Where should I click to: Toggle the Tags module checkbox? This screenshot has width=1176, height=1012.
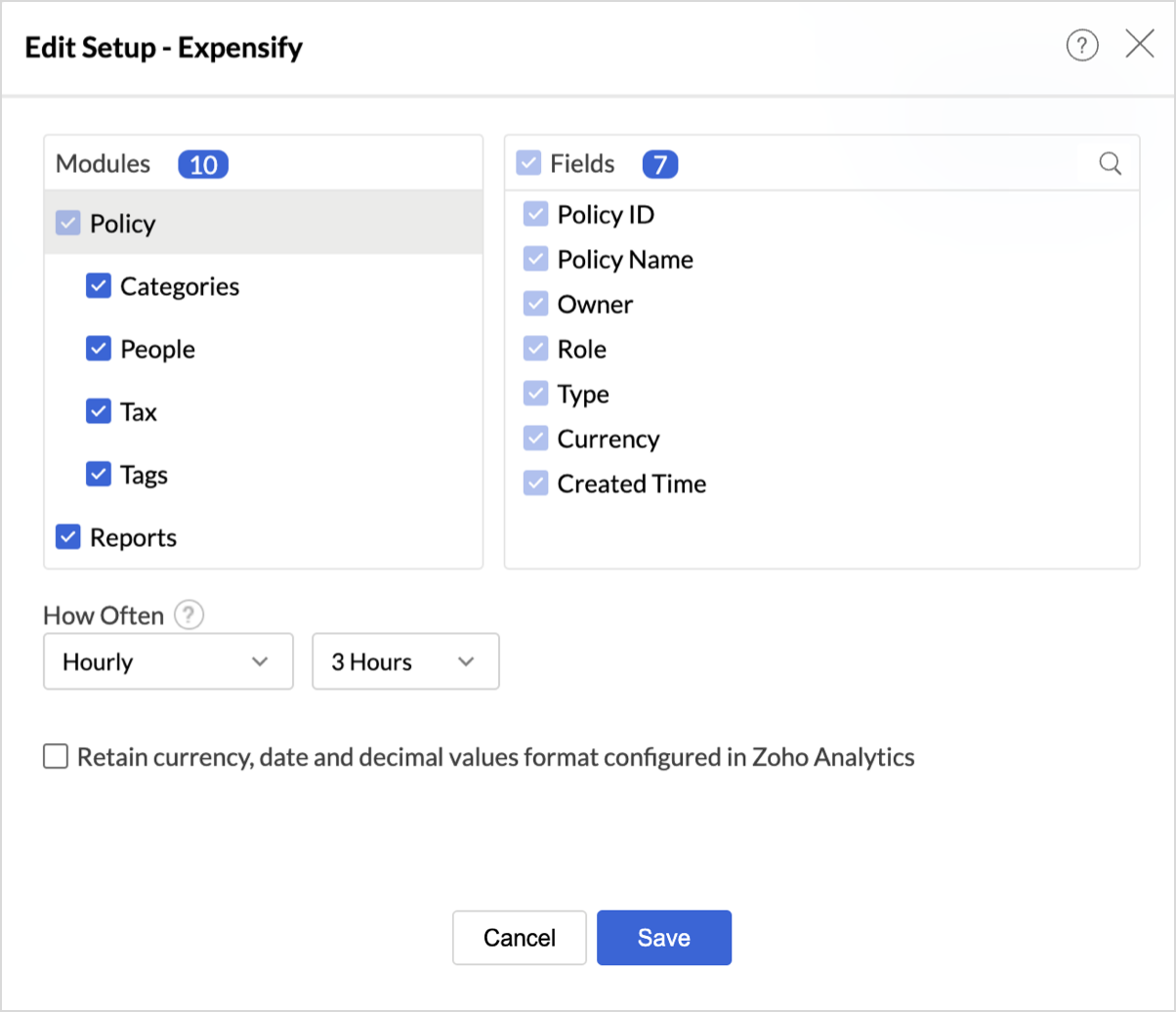pyautogui.click(x=99, y=474)
